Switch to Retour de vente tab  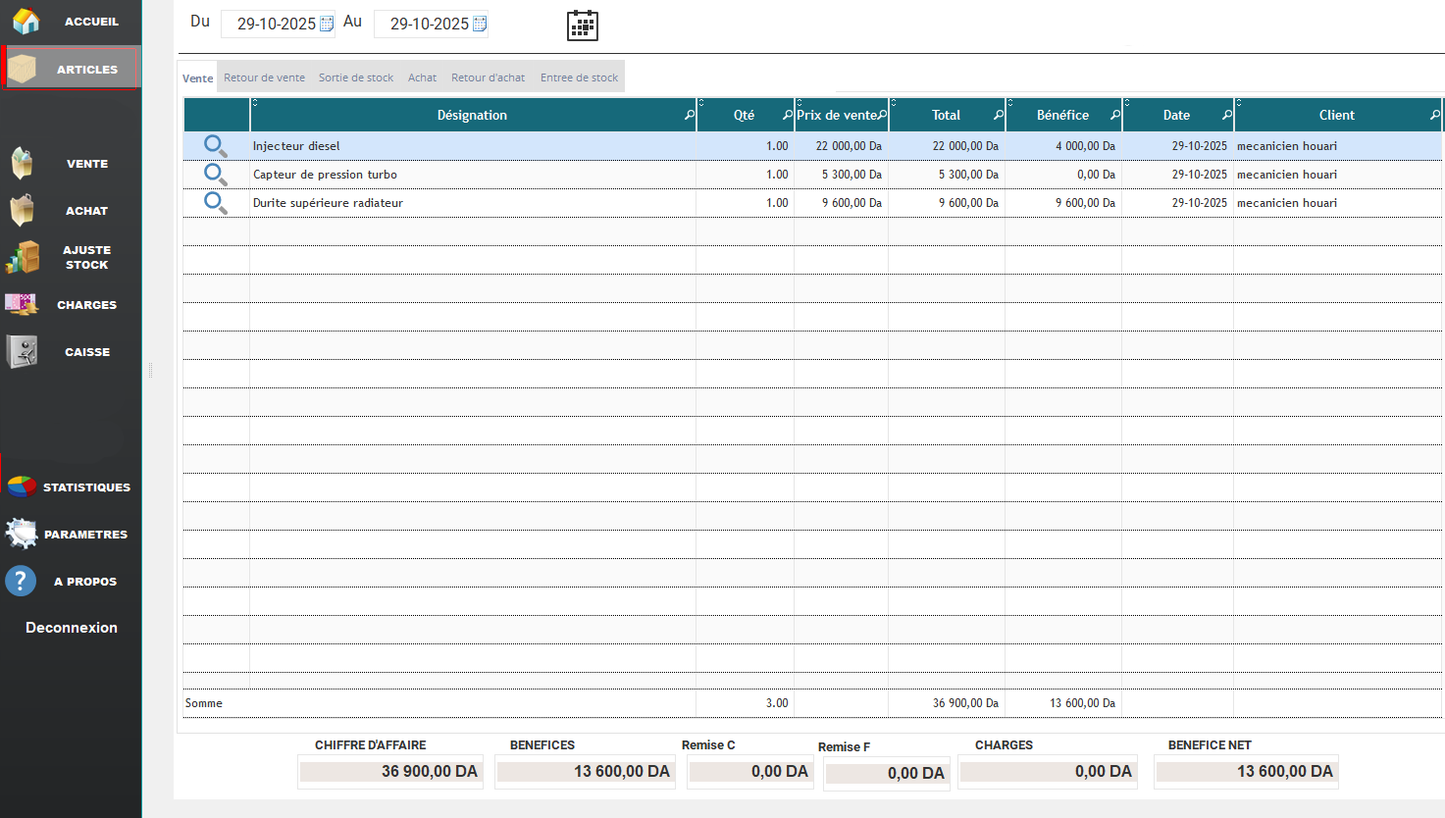click(264, 78)
